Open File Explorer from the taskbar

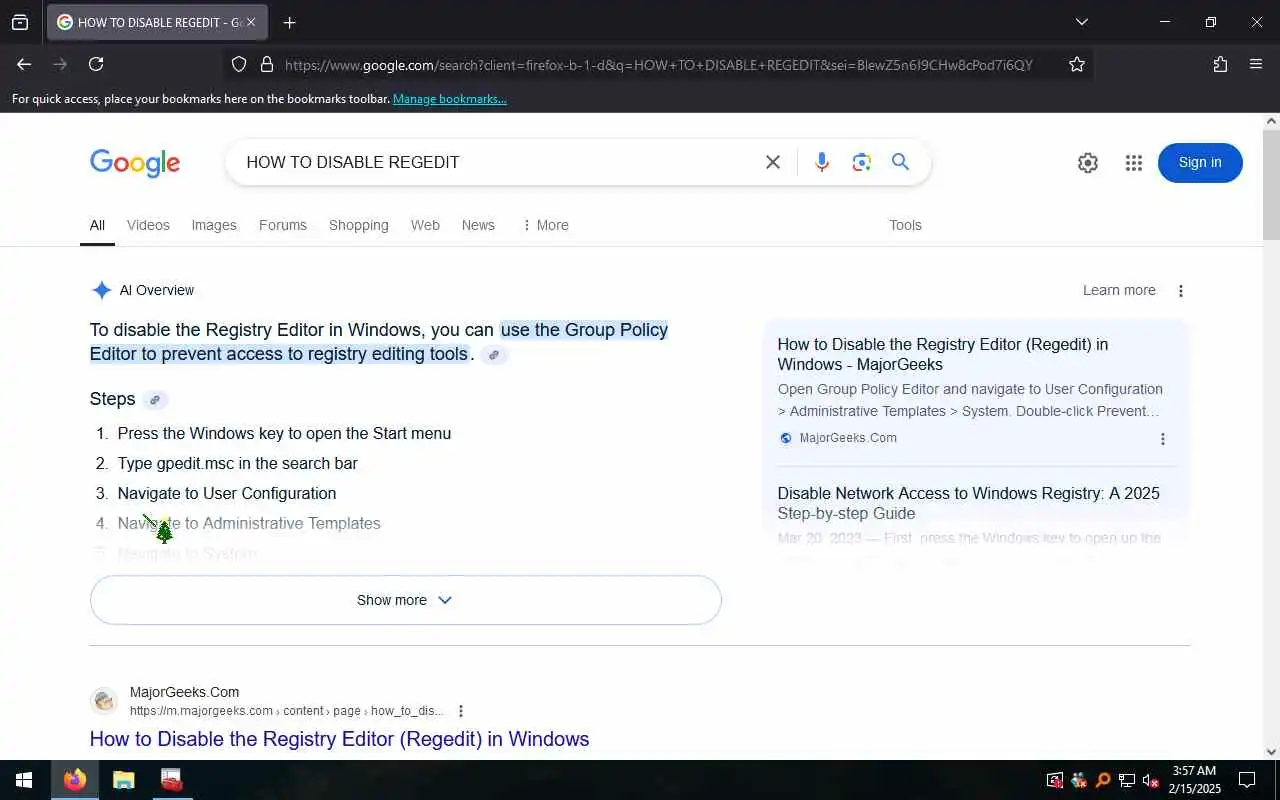point(123,780)
